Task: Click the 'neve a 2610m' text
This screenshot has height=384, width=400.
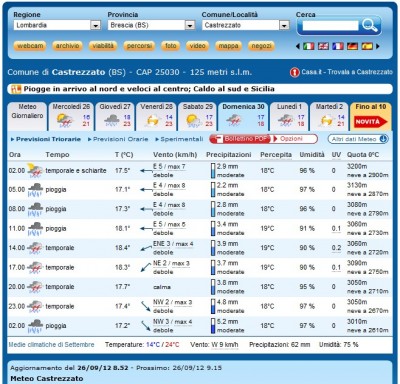Action: click(x=367, y=330)
